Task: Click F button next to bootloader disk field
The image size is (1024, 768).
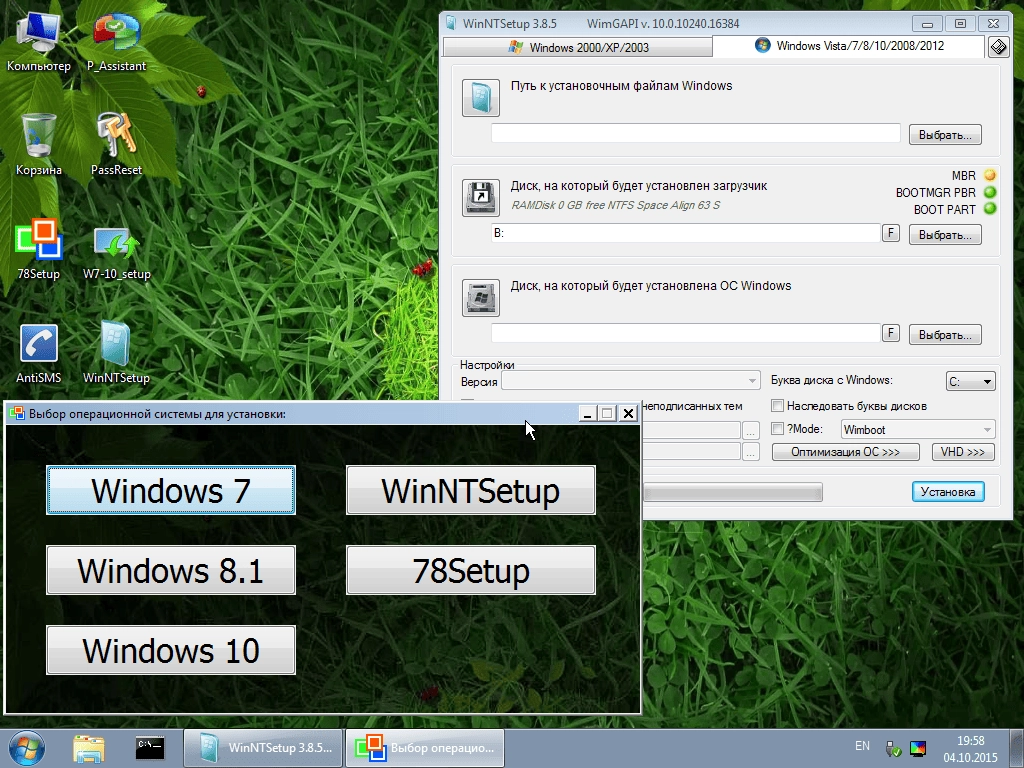Action: [x=891, y=232]
